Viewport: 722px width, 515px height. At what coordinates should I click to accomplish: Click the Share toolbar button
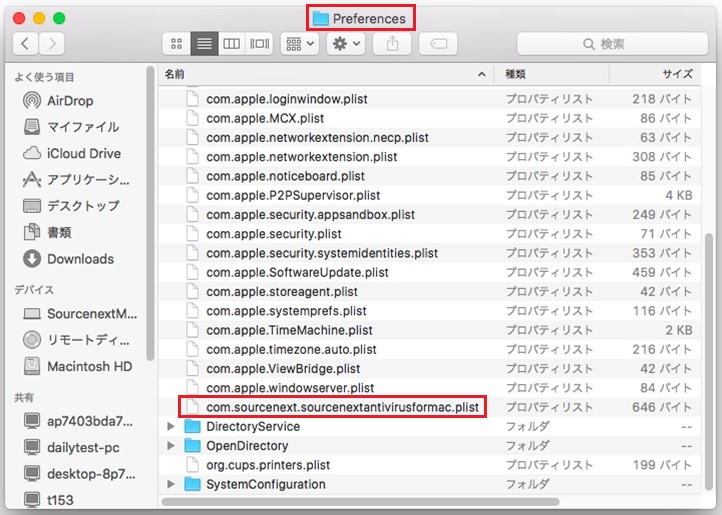(392, 44)
